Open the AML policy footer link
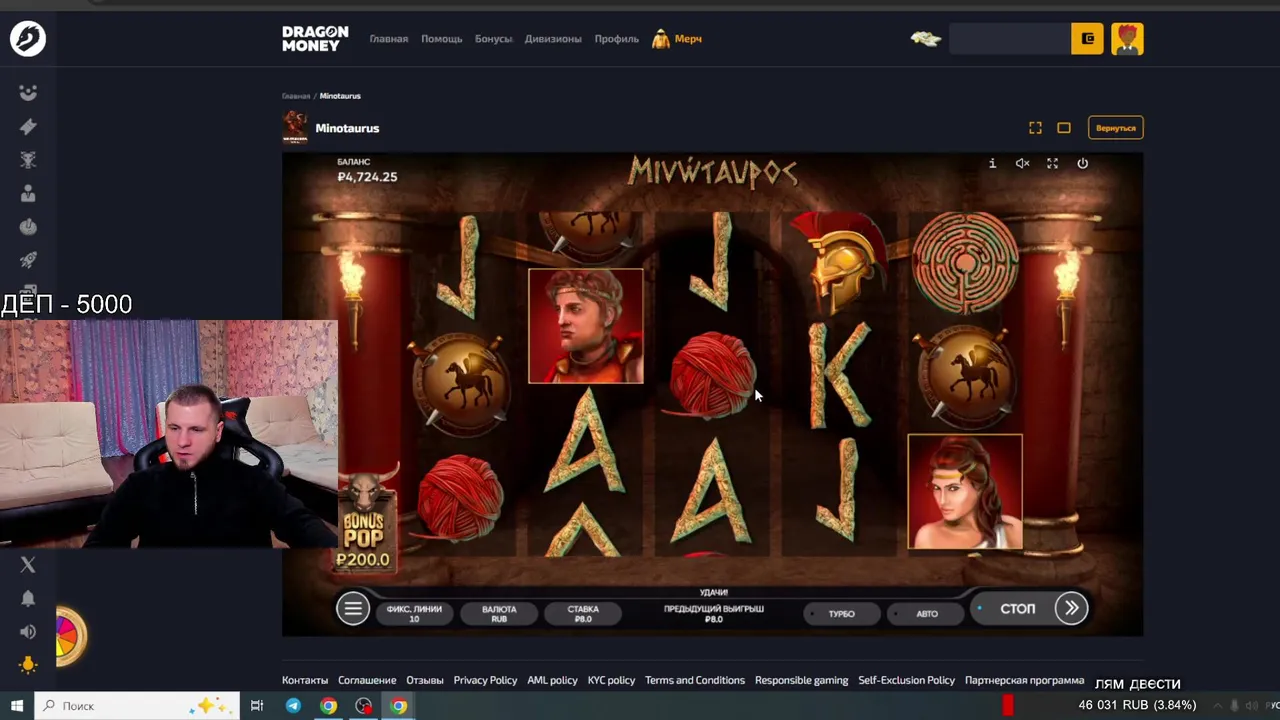Screen dimensions: 1280x720 coord(552,680)
